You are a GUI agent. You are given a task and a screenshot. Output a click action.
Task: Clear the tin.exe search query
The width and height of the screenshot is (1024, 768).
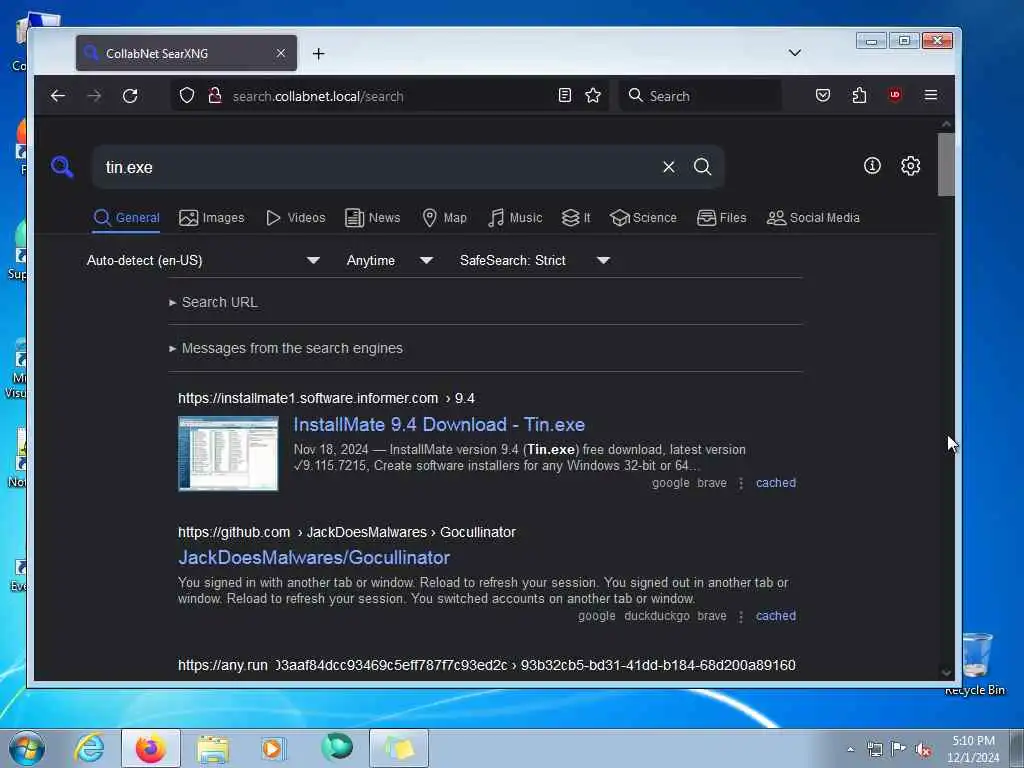click(669, 167)
